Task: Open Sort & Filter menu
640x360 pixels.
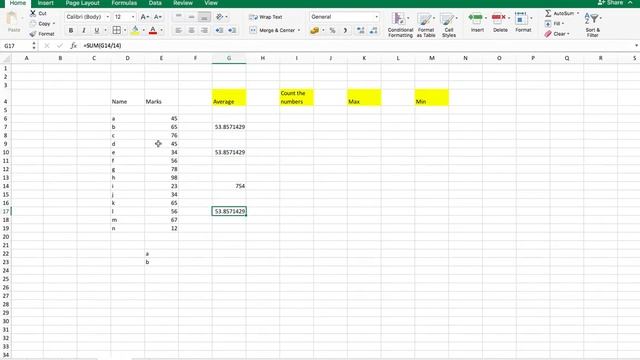Action: [x=593, y=25]
